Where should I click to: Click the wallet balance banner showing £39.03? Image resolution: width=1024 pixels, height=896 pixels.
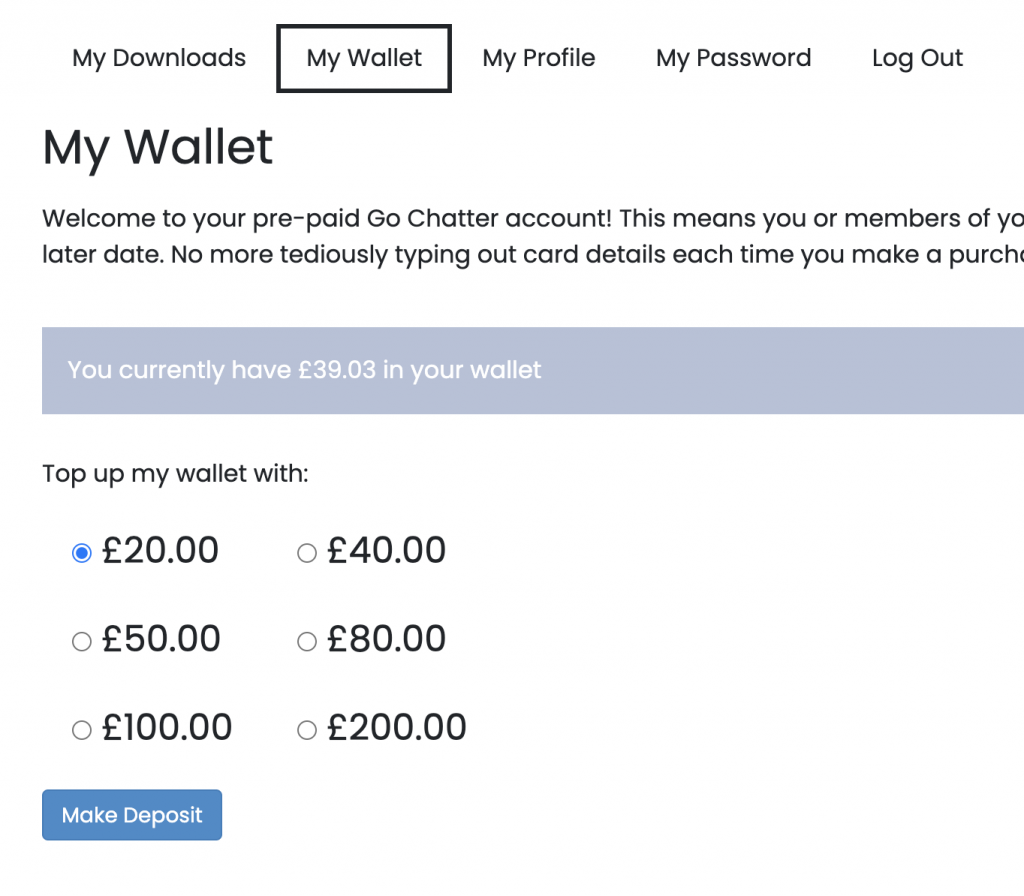(533, 370)
